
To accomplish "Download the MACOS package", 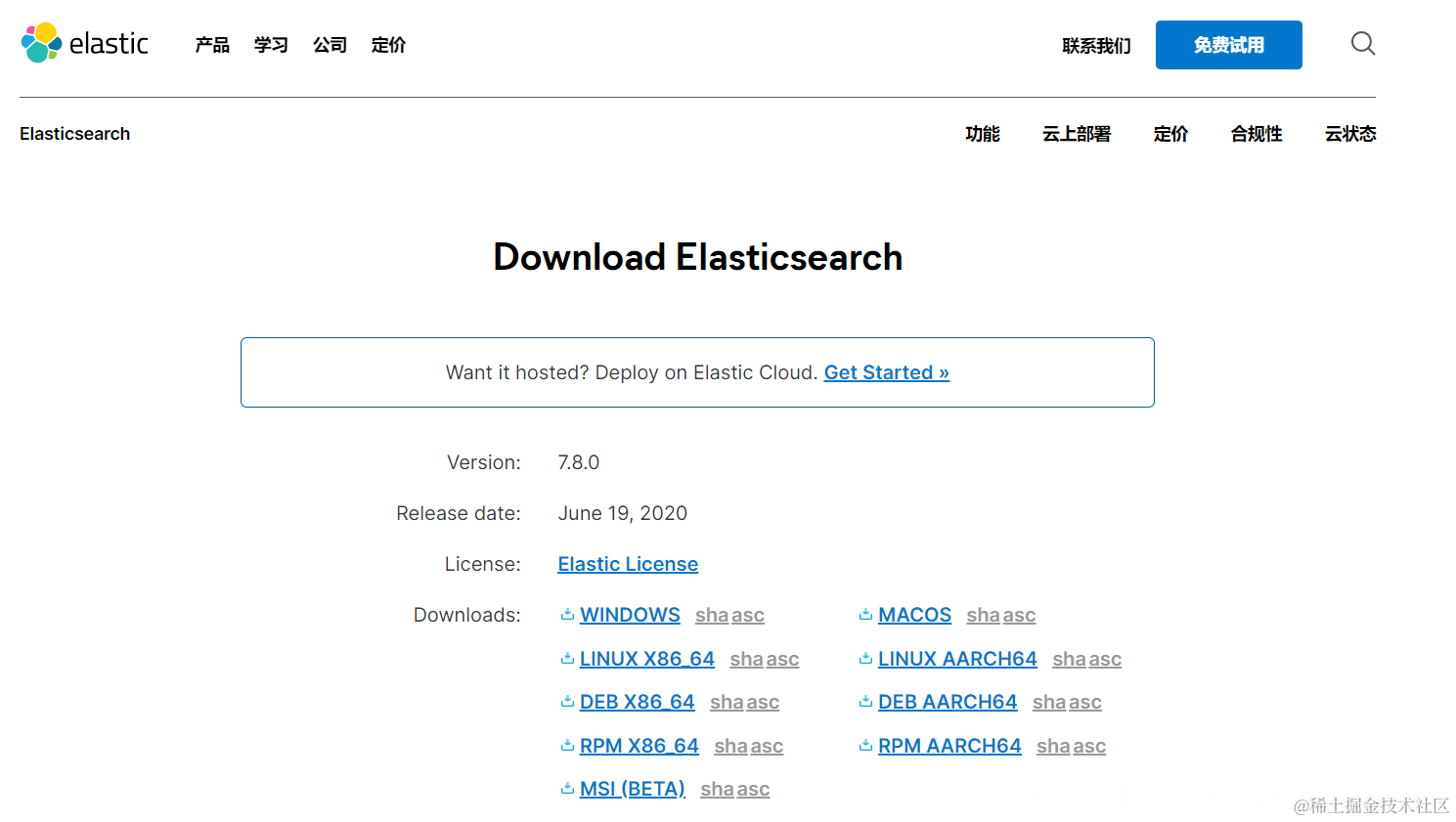I will 914,615.
